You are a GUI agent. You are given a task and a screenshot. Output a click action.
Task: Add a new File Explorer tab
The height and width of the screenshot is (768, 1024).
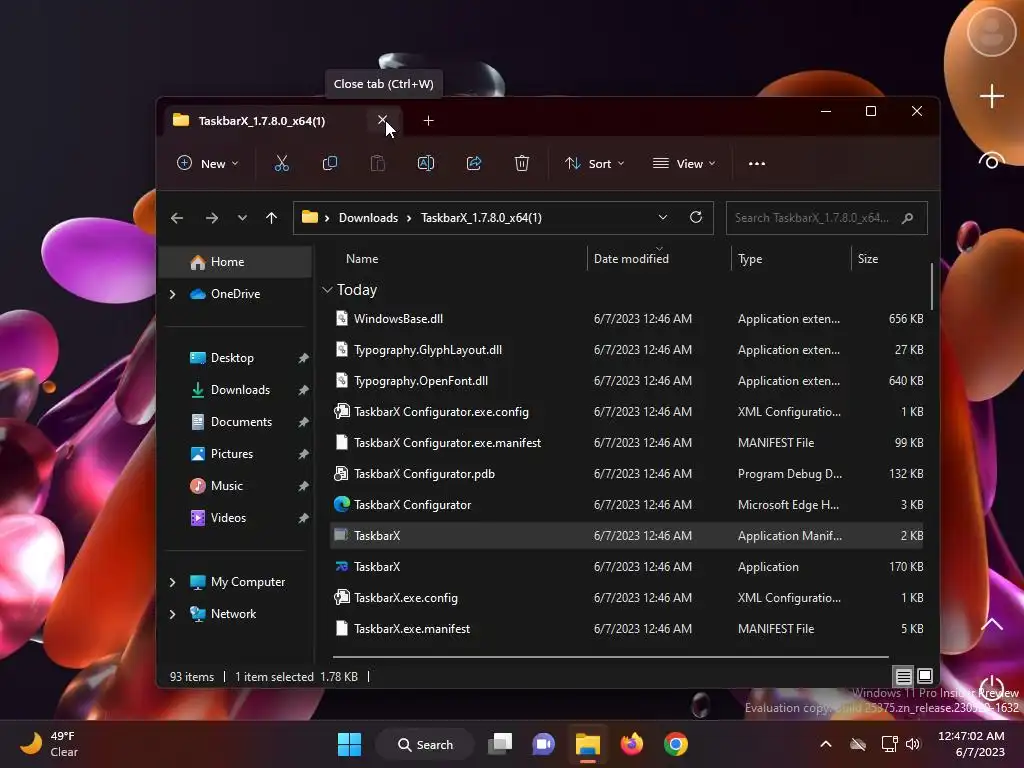click(428, 121)
